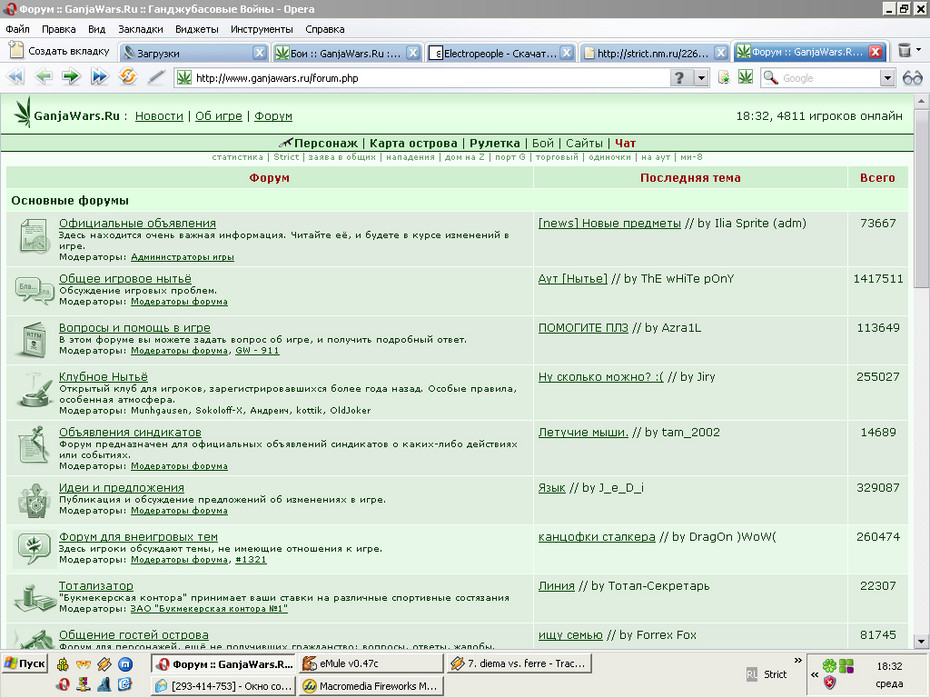Image resolution: width=930 pixels, height=698 pixels.
Task: Click the glasses view mode icon
Action: [x=912, y=78]
